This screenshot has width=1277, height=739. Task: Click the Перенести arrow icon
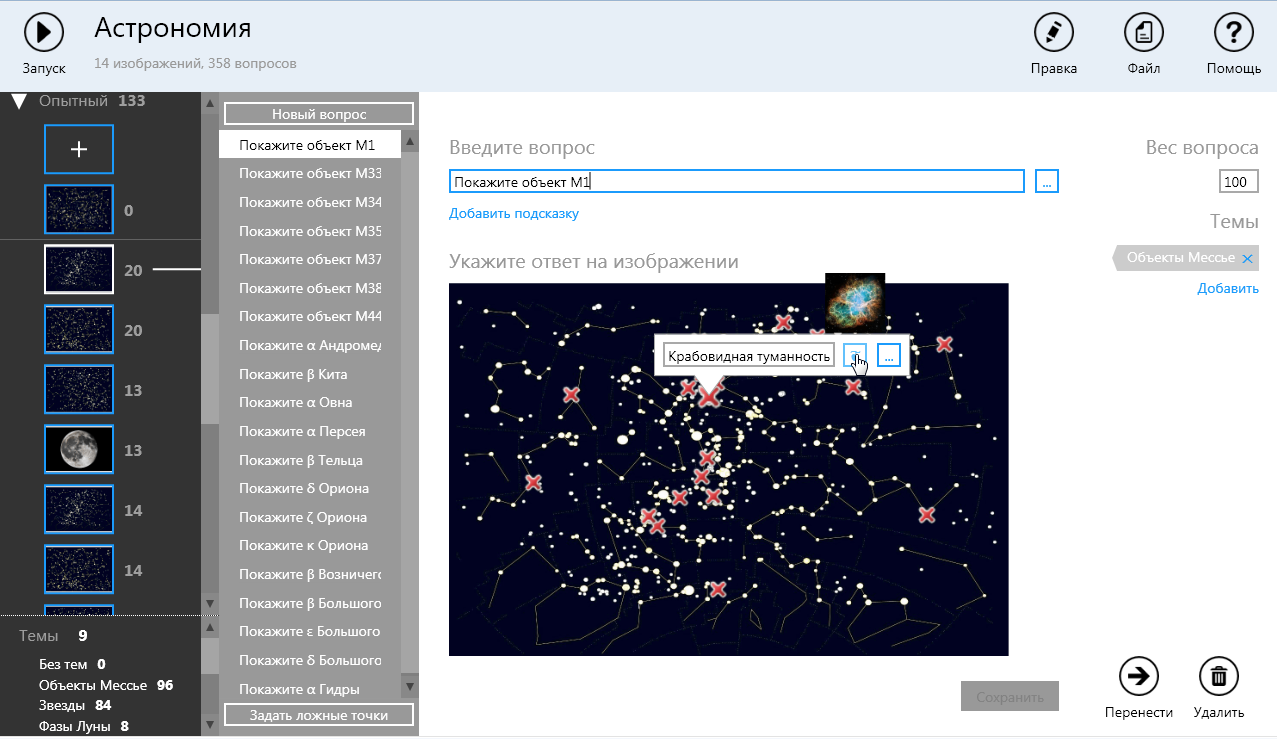point(1138,676)
